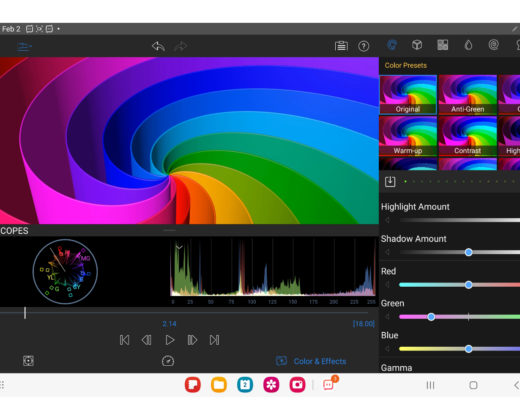This screenshot has height=400, width=520.
Task: Apply the Warm-up color preset
Action: point(408,136)
